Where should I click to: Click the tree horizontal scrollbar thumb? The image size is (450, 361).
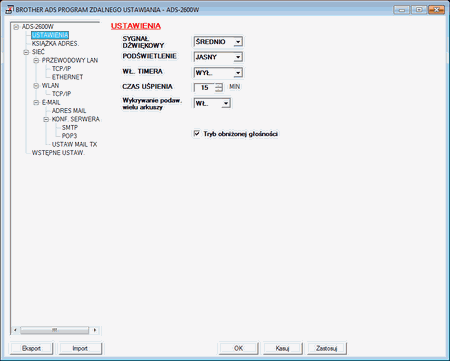click(55, 330)
